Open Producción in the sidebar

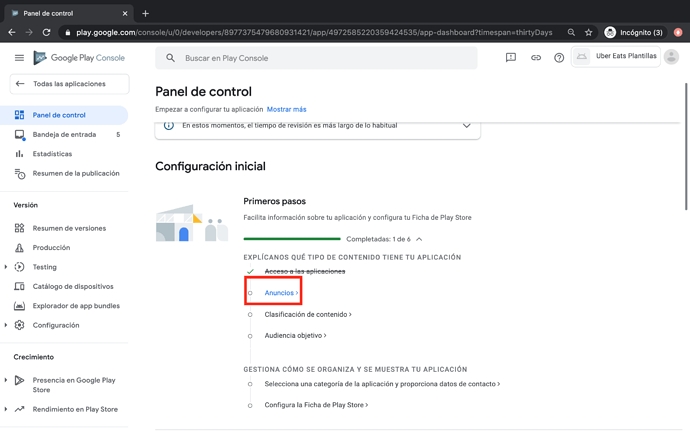51,247
